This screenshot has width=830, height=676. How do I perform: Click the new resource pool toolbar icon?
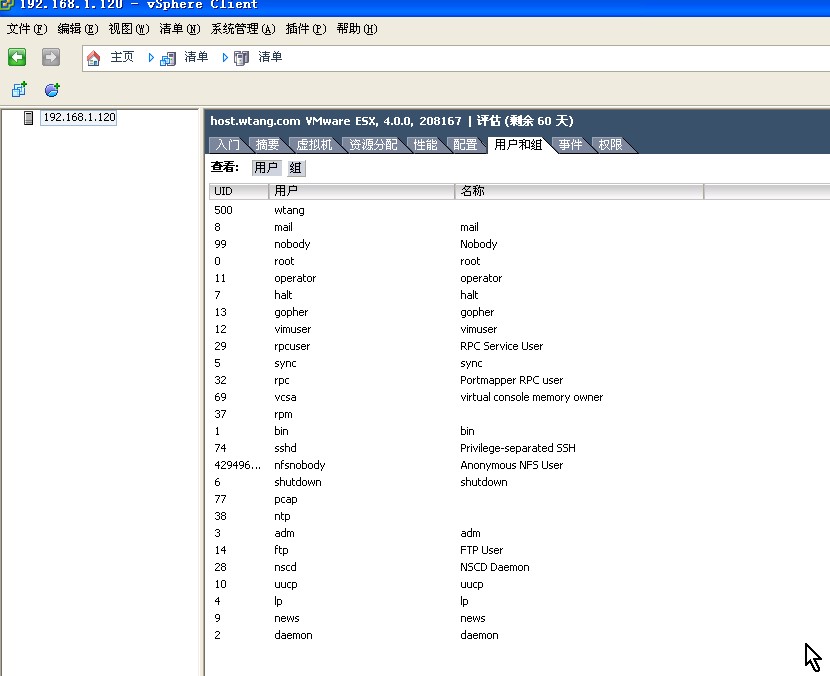[52, 89]
